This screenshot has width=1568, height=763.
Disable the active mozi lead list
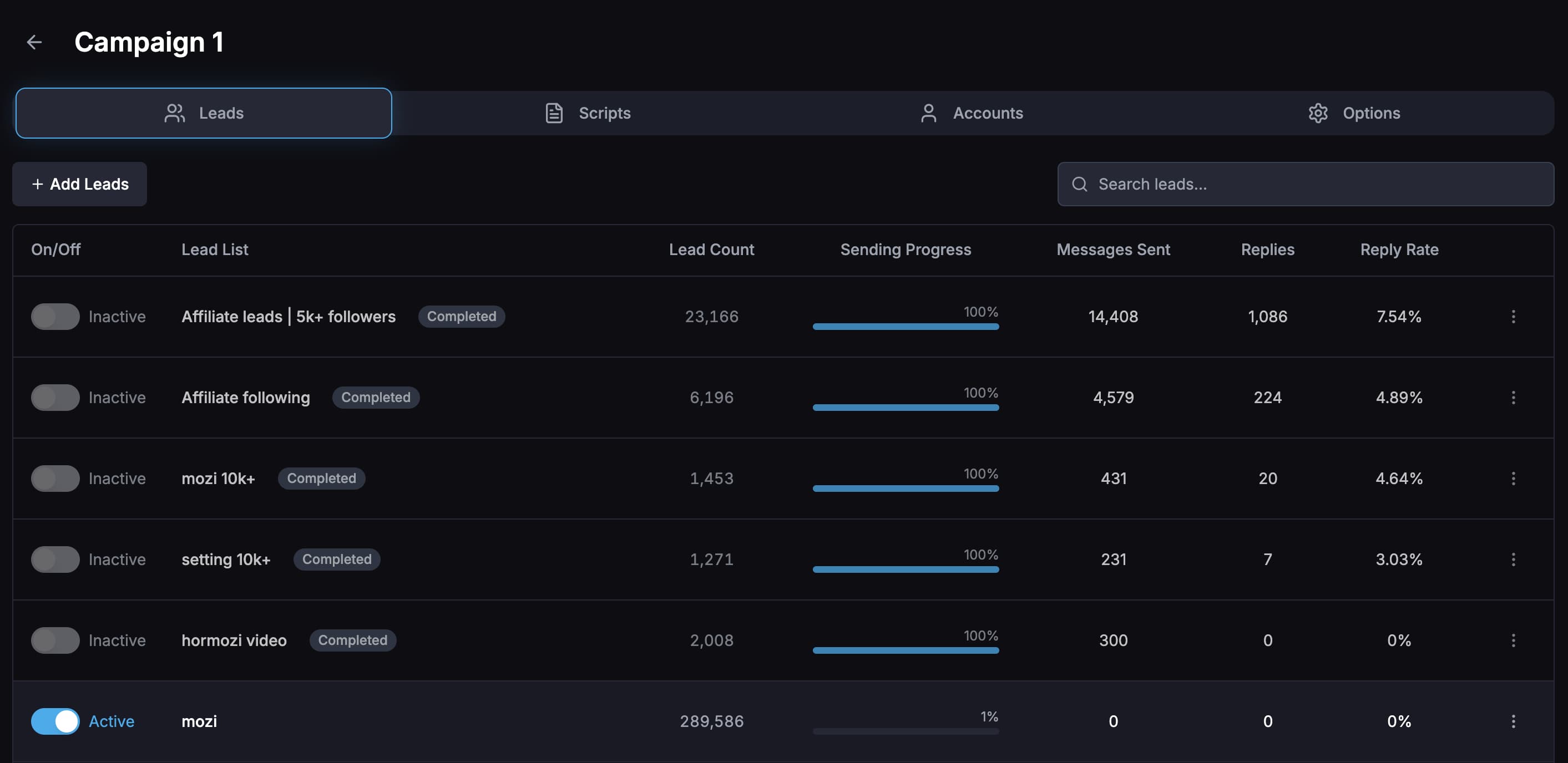(x=55, y=721)
